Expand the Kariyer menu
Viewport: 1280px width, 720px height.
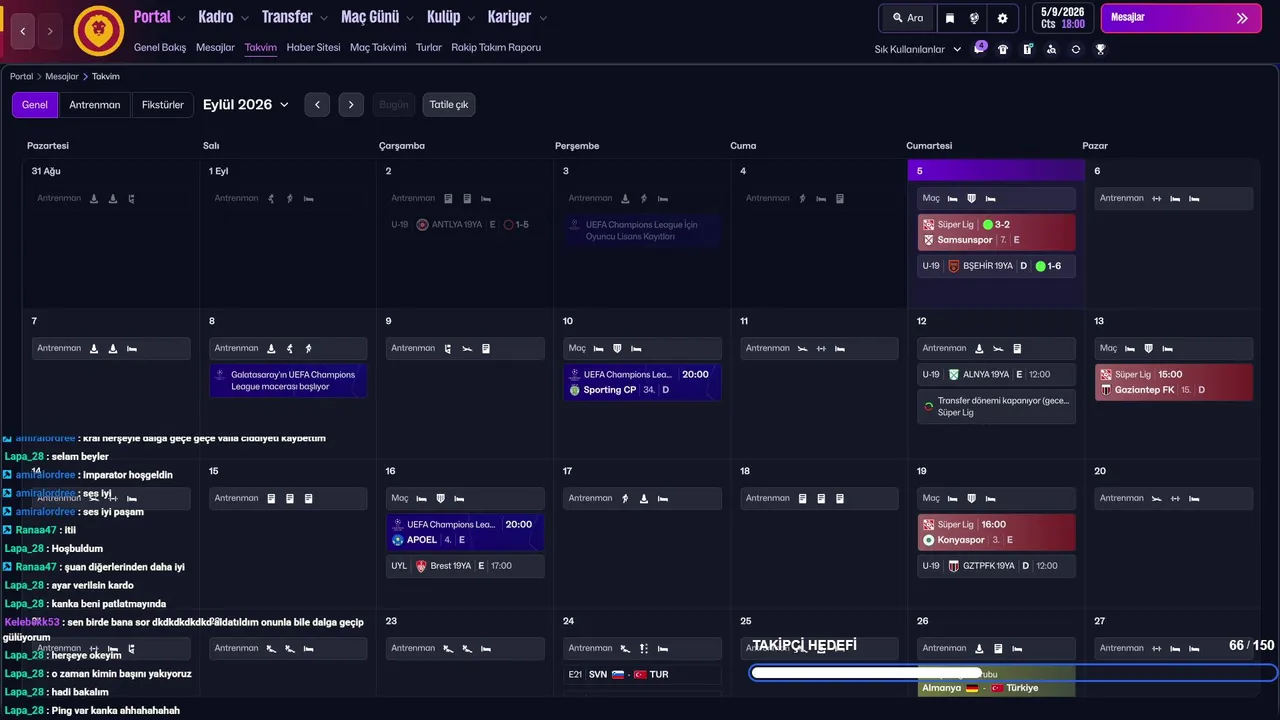517,17
